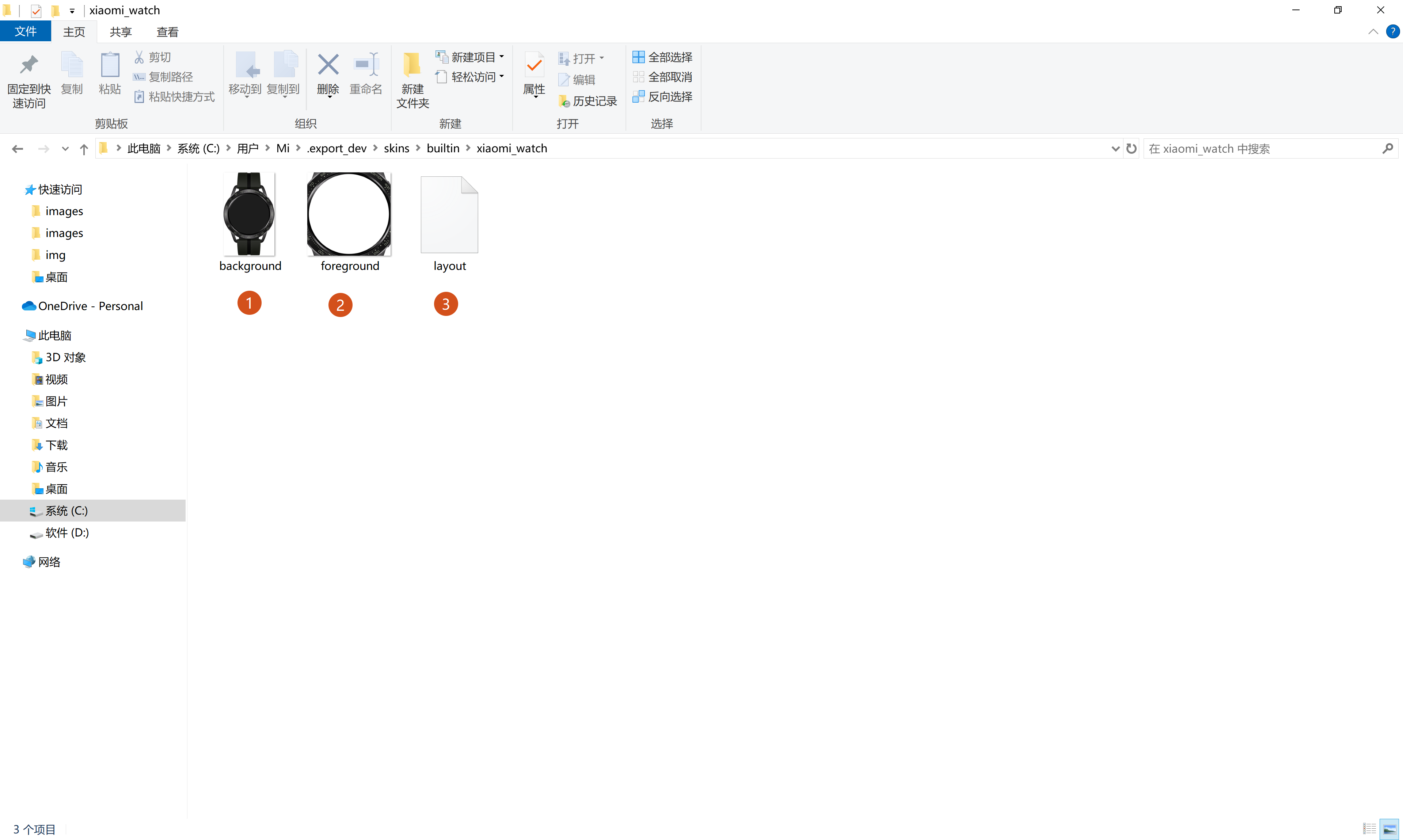Switch to large icons view in status bar

pos(1389,829)
